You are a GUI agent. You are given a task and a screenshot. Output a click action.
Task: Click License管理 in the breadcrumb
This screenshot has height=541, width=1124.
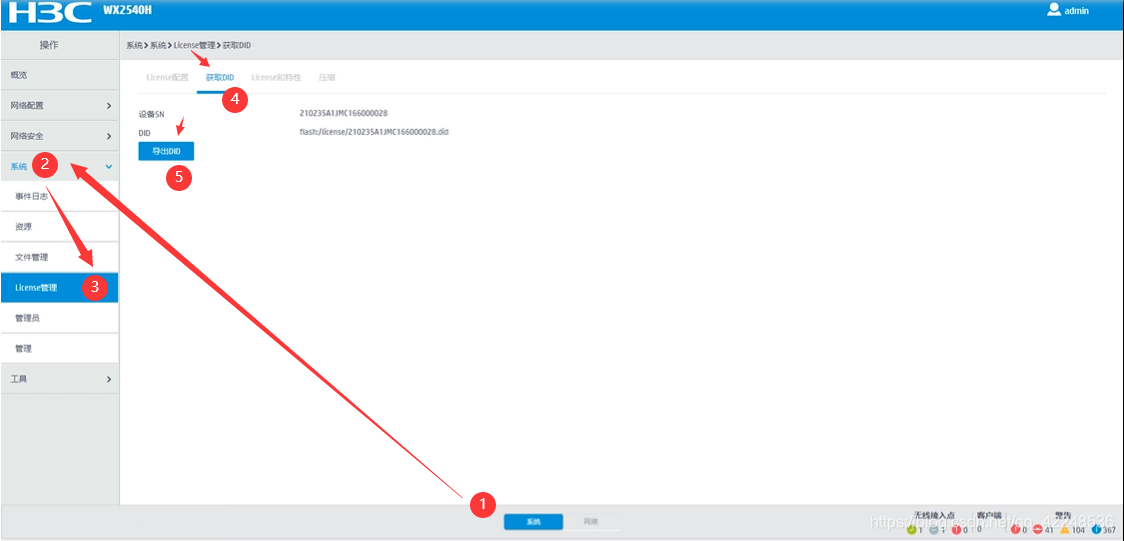(194, 45)
